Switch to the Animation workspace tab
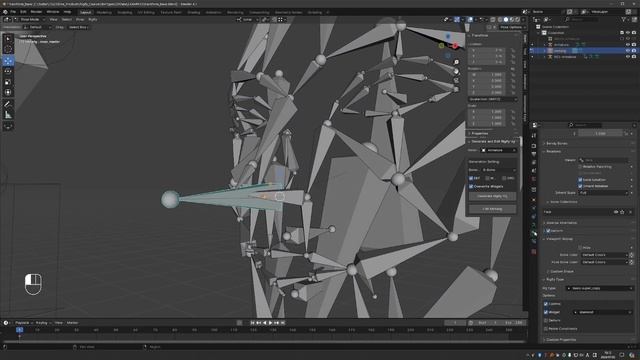The image size is (640, 360). coord(213,12)
